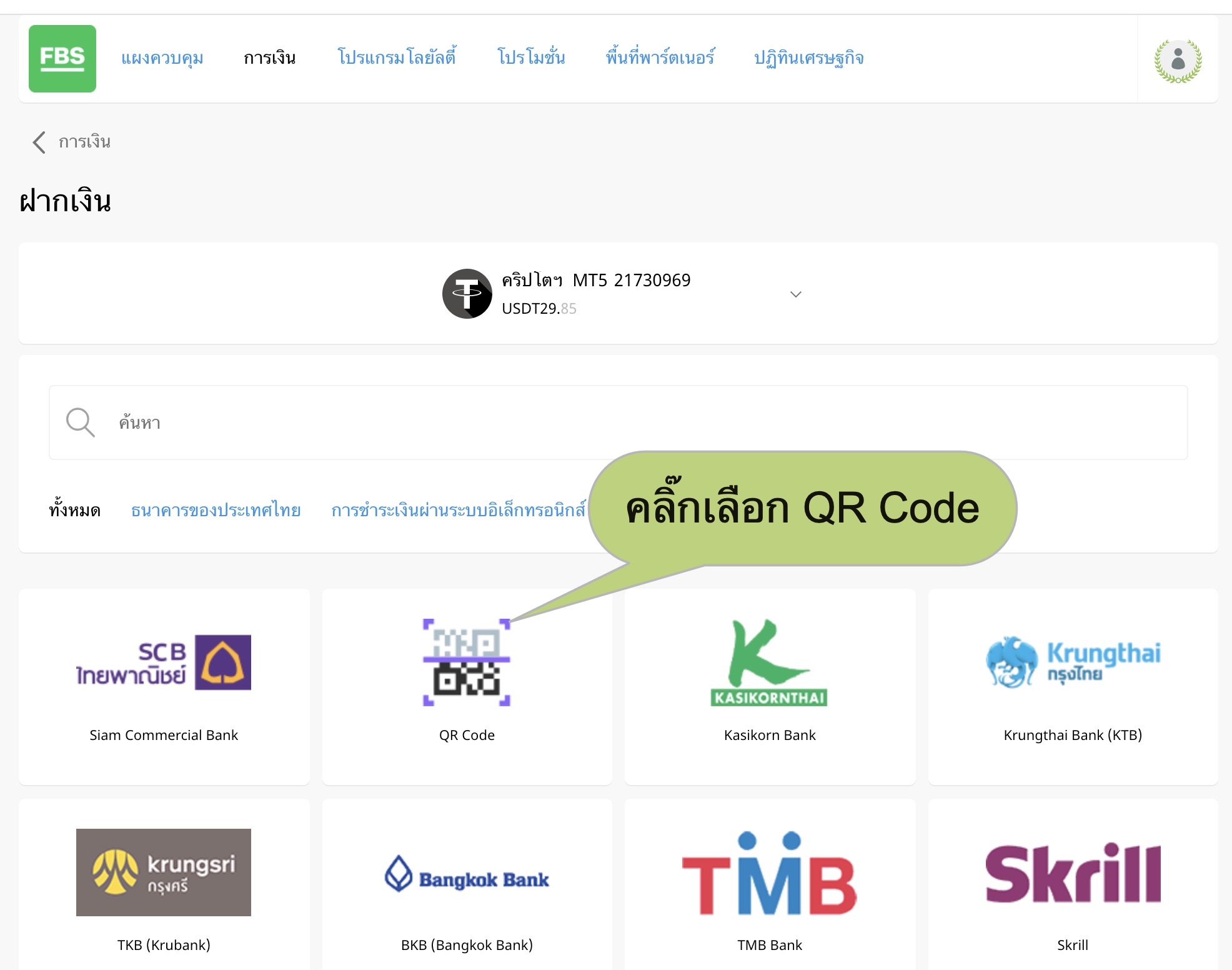
Task: Open the user profile avatar icon
Action: (1178, 61)
